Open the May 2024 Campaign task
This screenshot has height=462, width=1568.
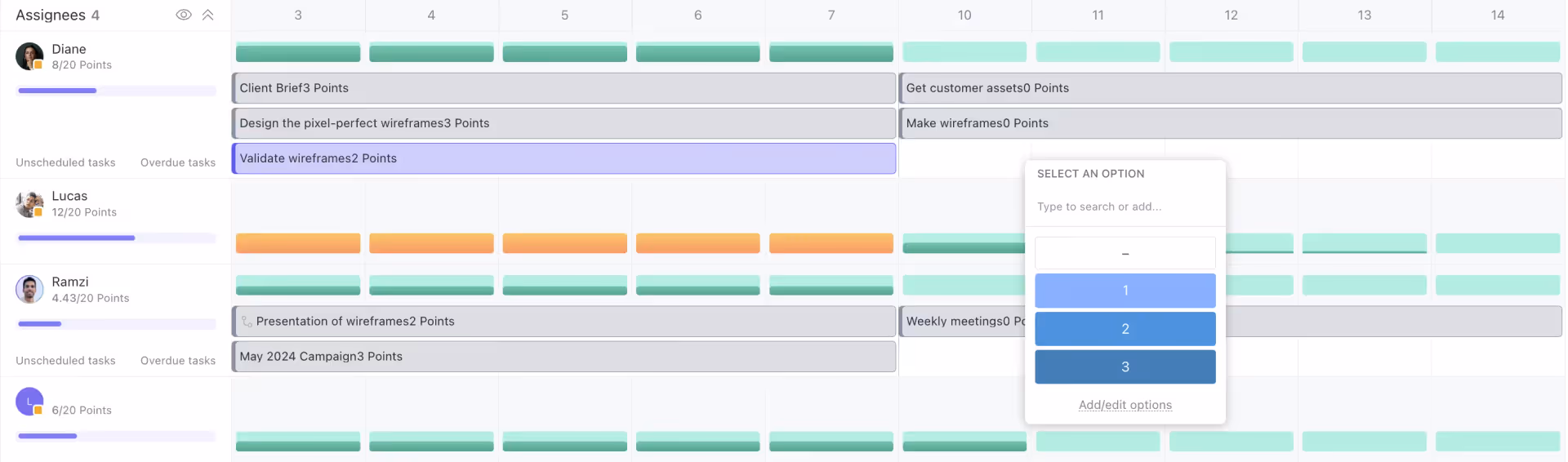tap(563, 357)
